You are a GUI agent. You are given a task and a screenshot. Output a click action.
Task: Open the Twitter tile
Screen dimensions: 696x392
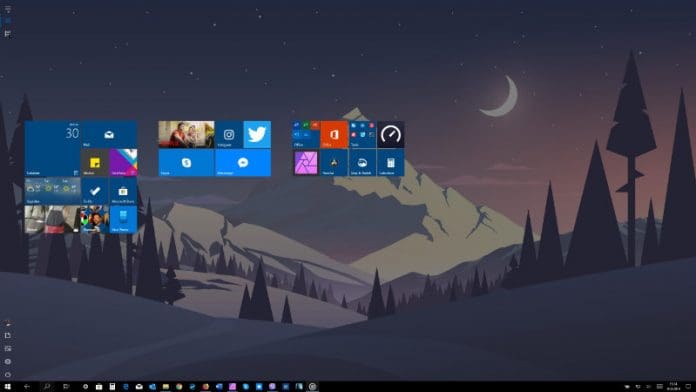(257, 135)
